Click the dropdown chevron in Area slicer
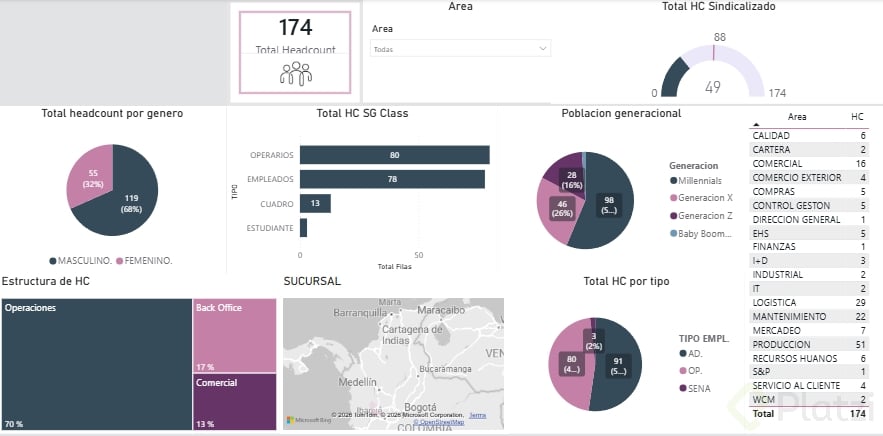883x436 pixels. coord(543,49)
